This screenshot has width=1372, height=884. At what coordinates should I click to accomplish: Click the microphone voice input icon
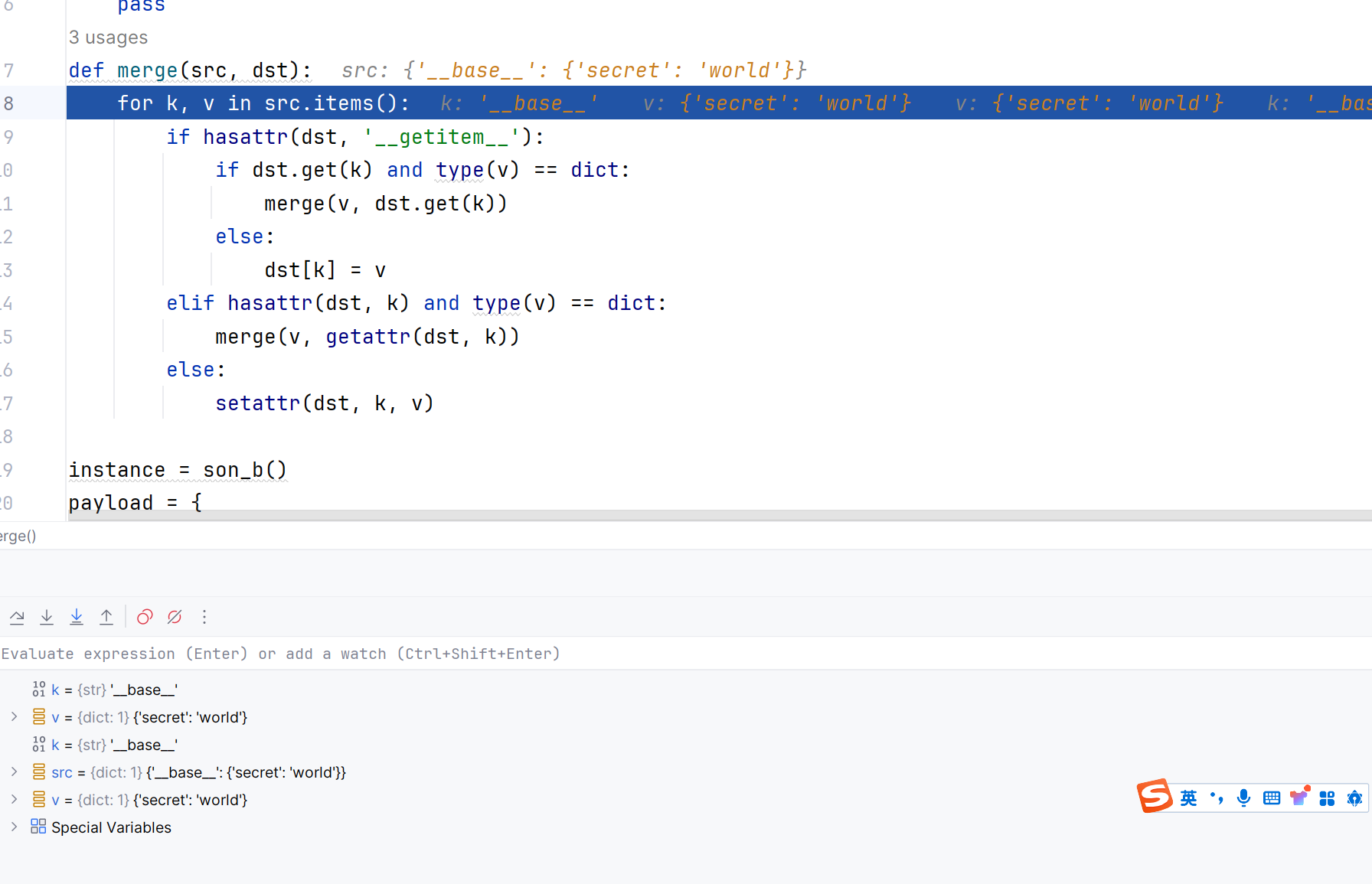coord(1243,798)
